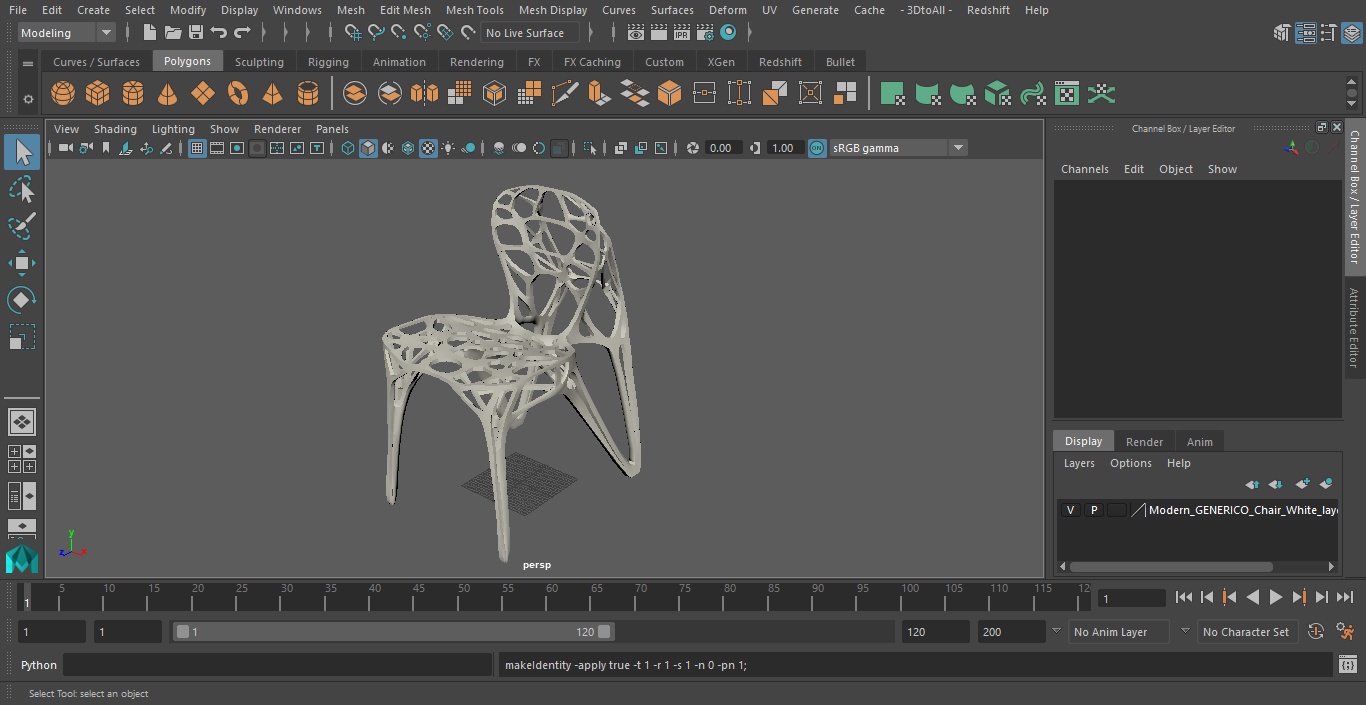
Task: Select the Lasso tool in toolbox
Action: [21, 189]
